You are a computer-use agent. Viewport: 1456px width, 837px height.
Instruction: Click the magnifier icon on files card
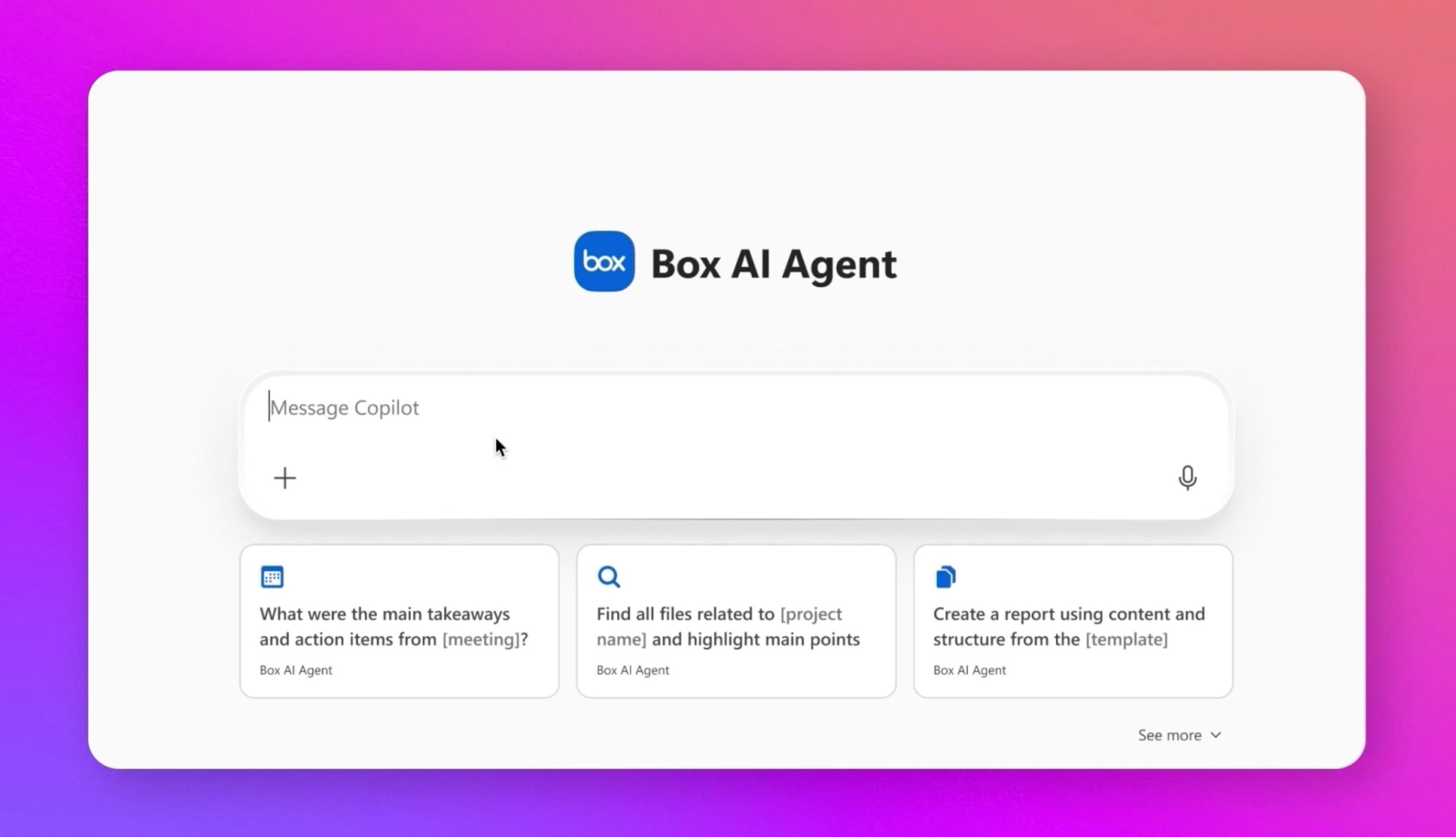pyautogui.click(x=609, y=577)
